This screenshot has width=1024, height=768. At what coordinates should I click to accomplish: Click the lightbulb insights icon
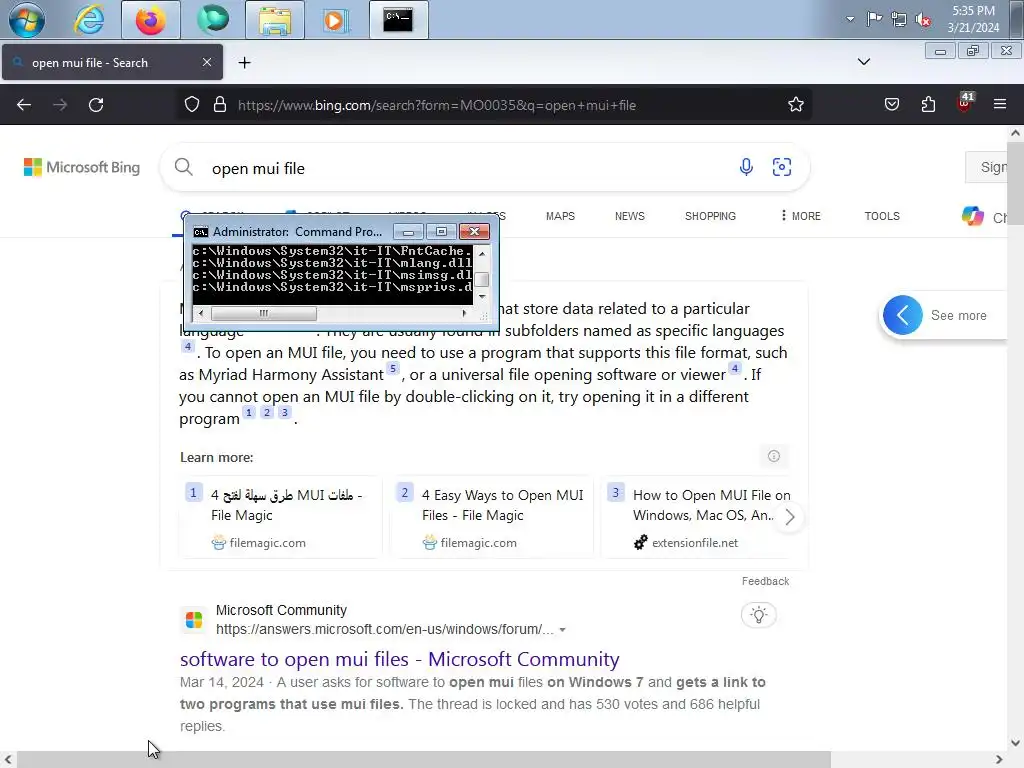coord(758,615)
